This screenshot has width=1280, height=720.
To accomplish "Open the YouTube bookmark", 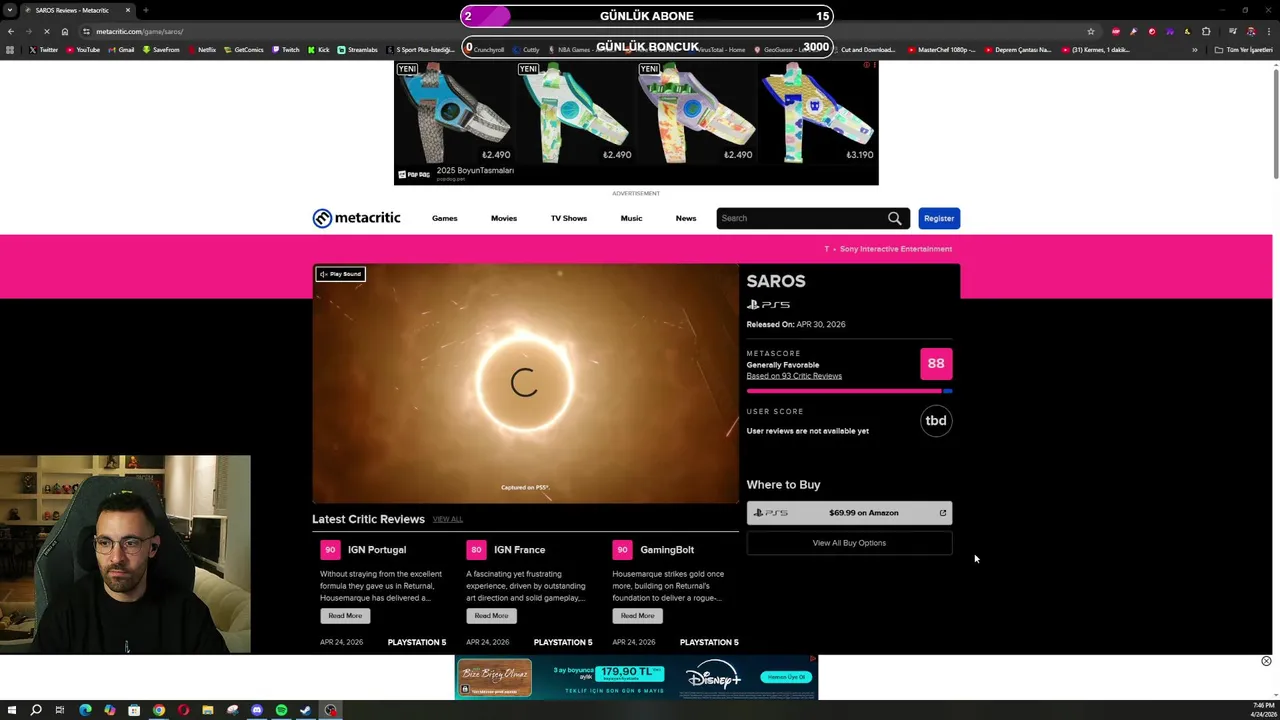I will click(x=83, y=49).
